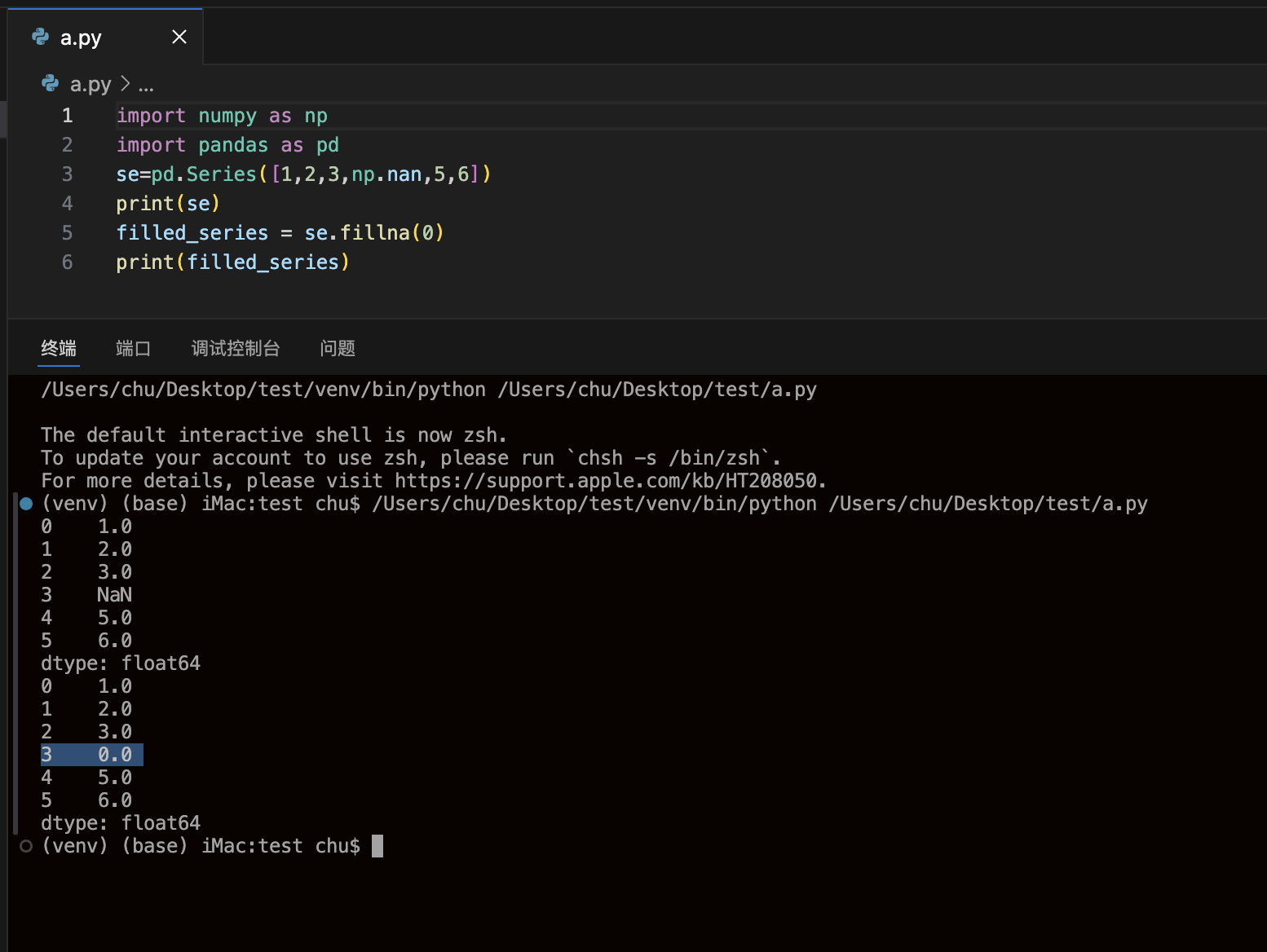The width and height of the screenshot is (1267, 952).
Task: Show the 调试控制台 panel tab
Action: (x=236, y=349)
